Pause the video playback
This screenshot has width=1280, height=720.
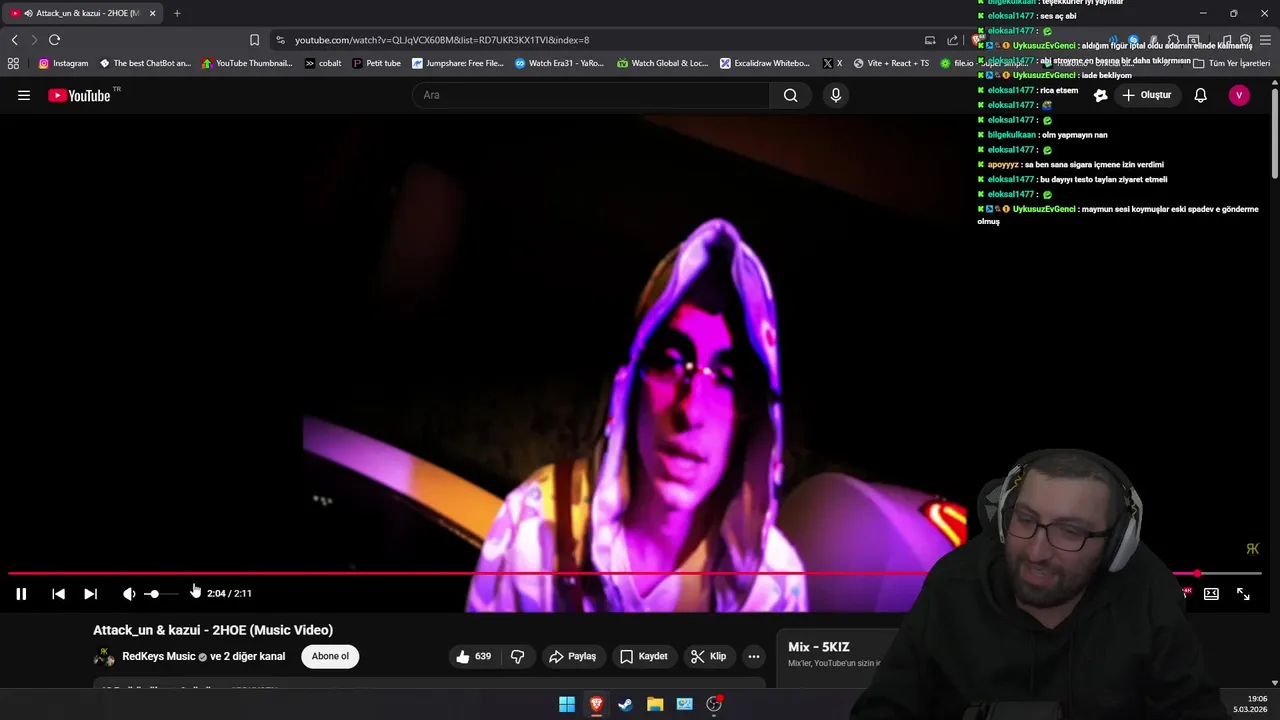[x=21, y=594]
